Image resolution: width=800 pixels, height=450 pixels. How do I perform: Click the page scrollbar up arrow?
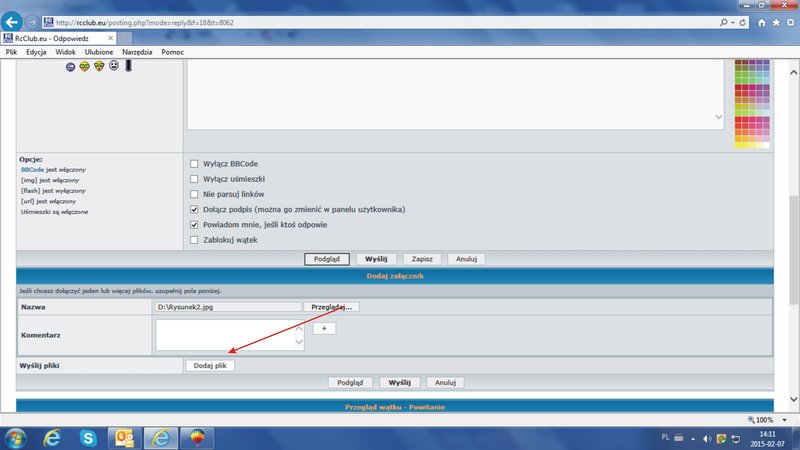(793, 72)
